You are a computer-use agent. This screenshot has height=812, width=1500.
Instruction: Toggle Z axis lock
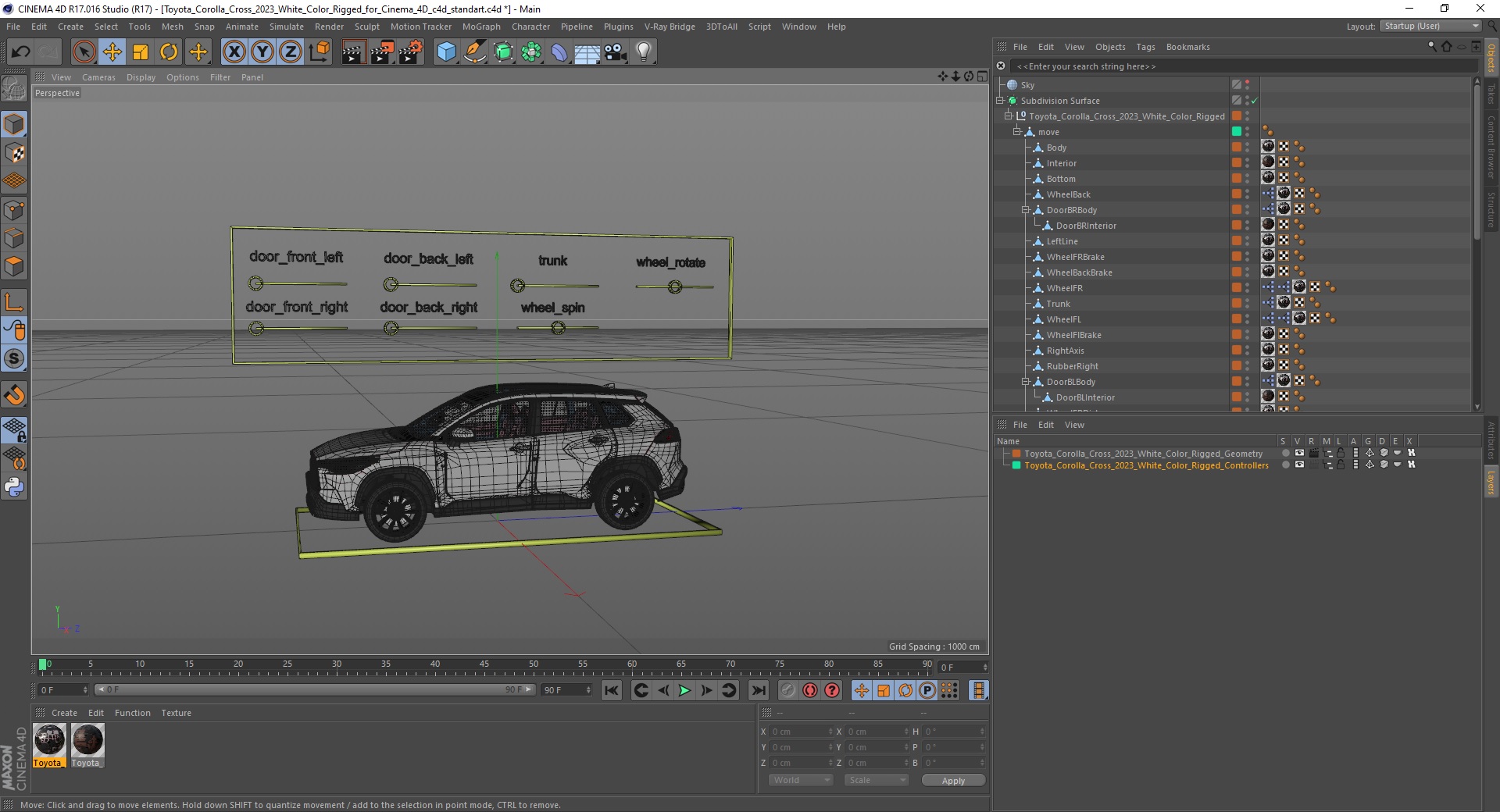(290, 52)
